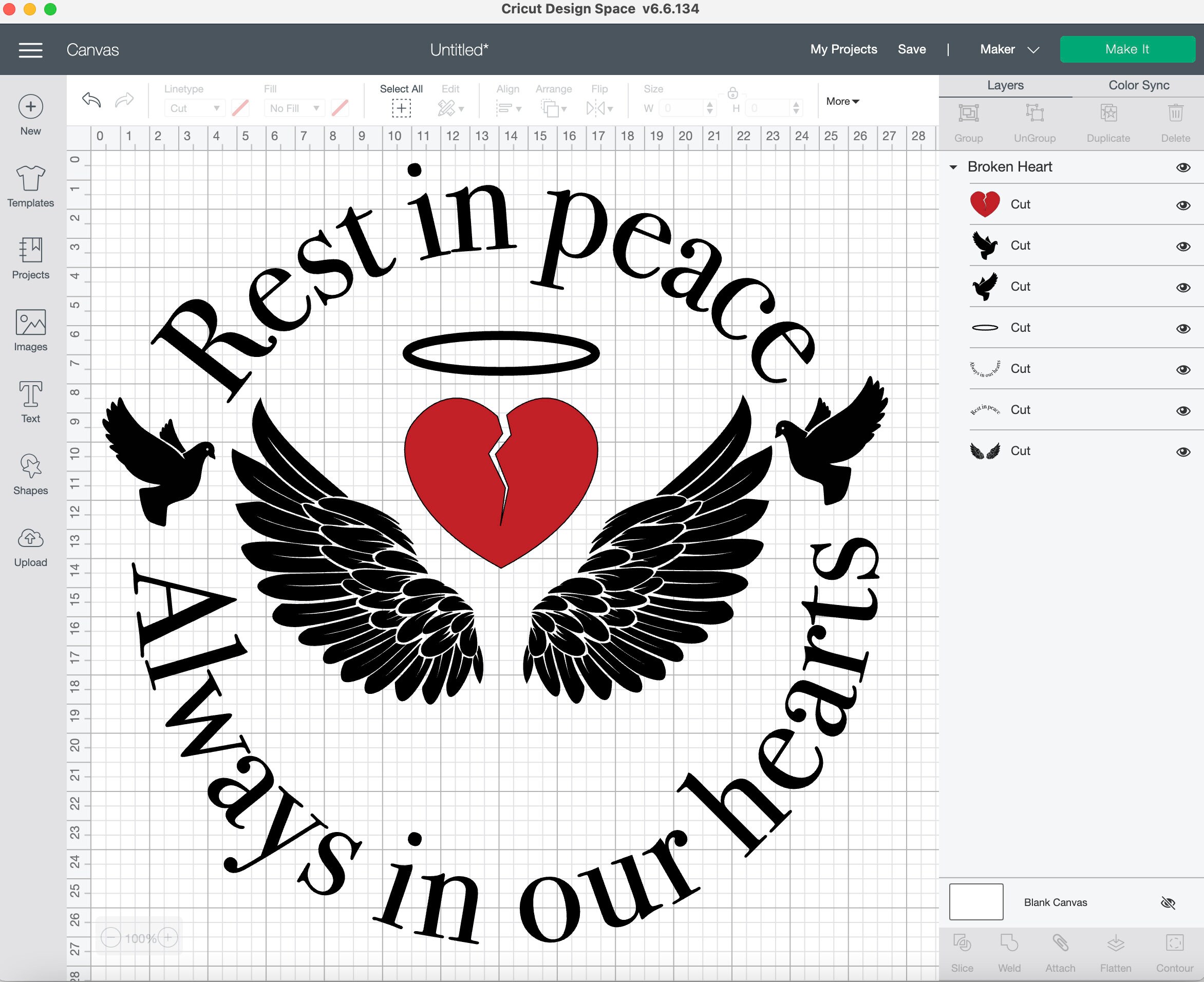Collapse the Broken Heart group
The width and height of the screenshot is (1204, 982).
tap(953, 167)
